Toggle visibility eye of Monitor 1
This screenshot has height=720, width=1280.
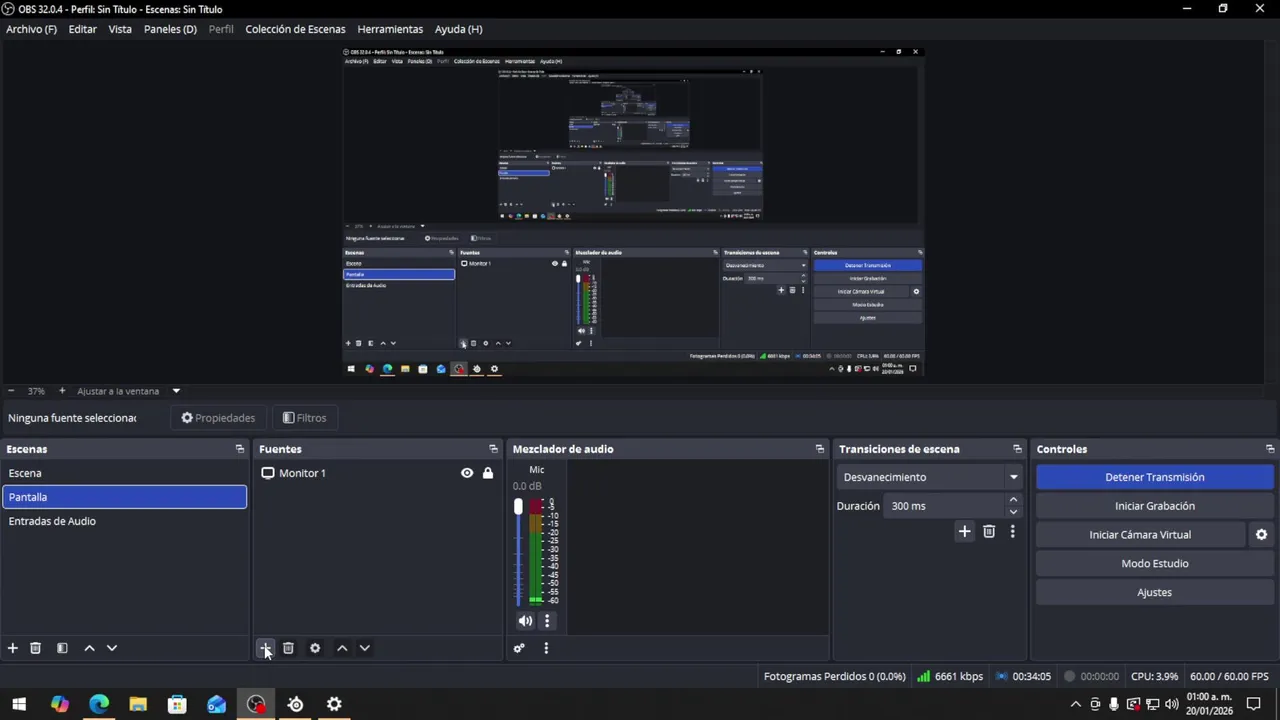click(467, 473)
